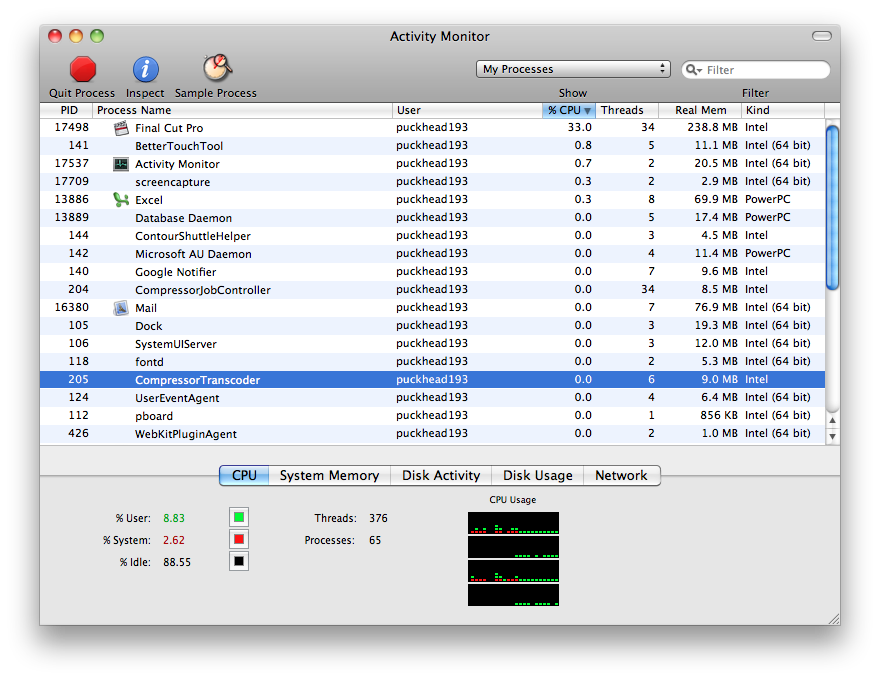Sort by the User column header
Screen dimensions: 880x680
coord(467,110)
